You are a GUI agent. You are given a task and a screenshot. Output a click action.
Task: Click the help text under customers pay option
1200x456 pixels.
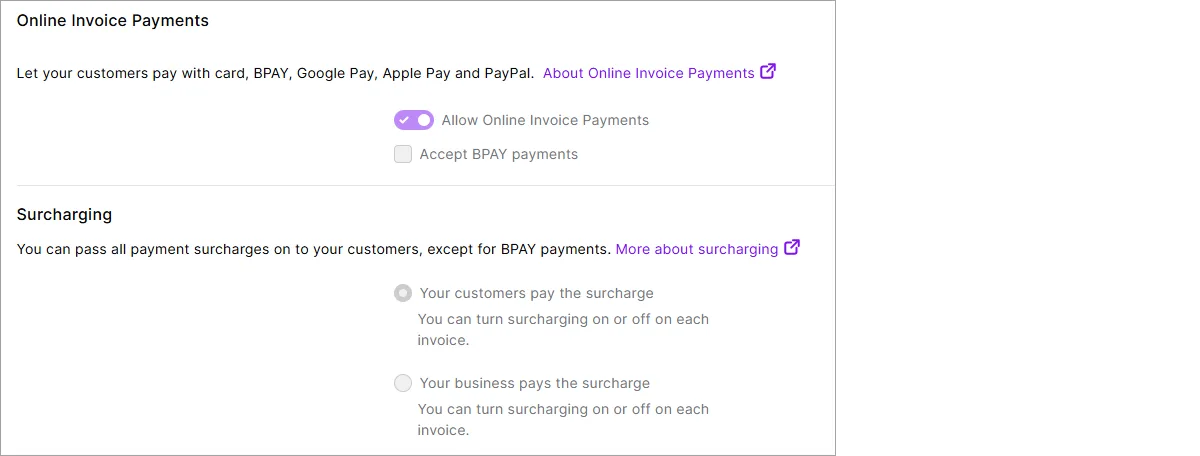(563, 330)
